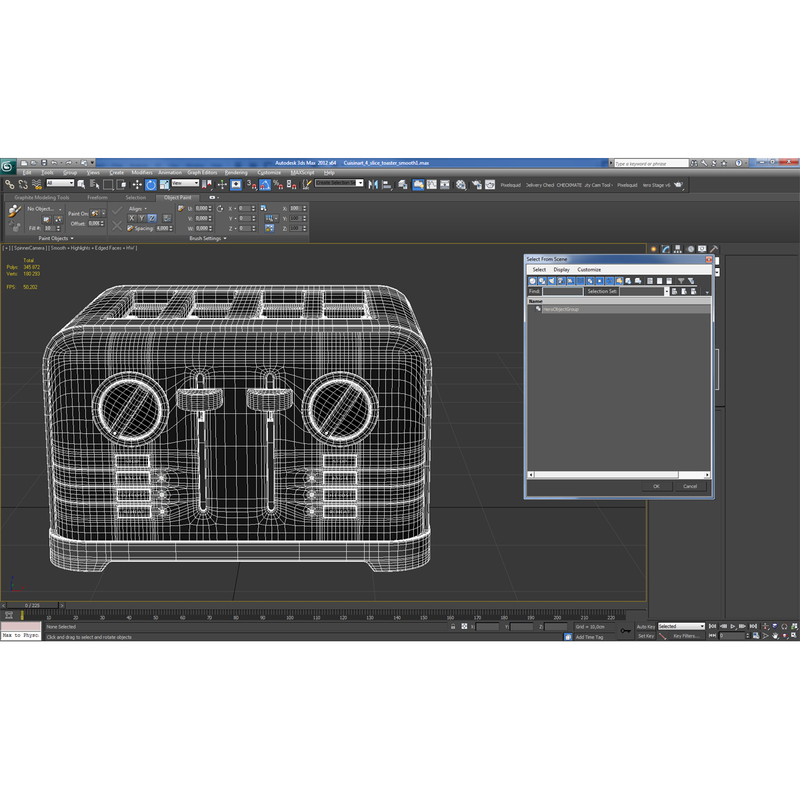
Task: Toggle the Z align axis in Object Paint
Action: point(150,217)
